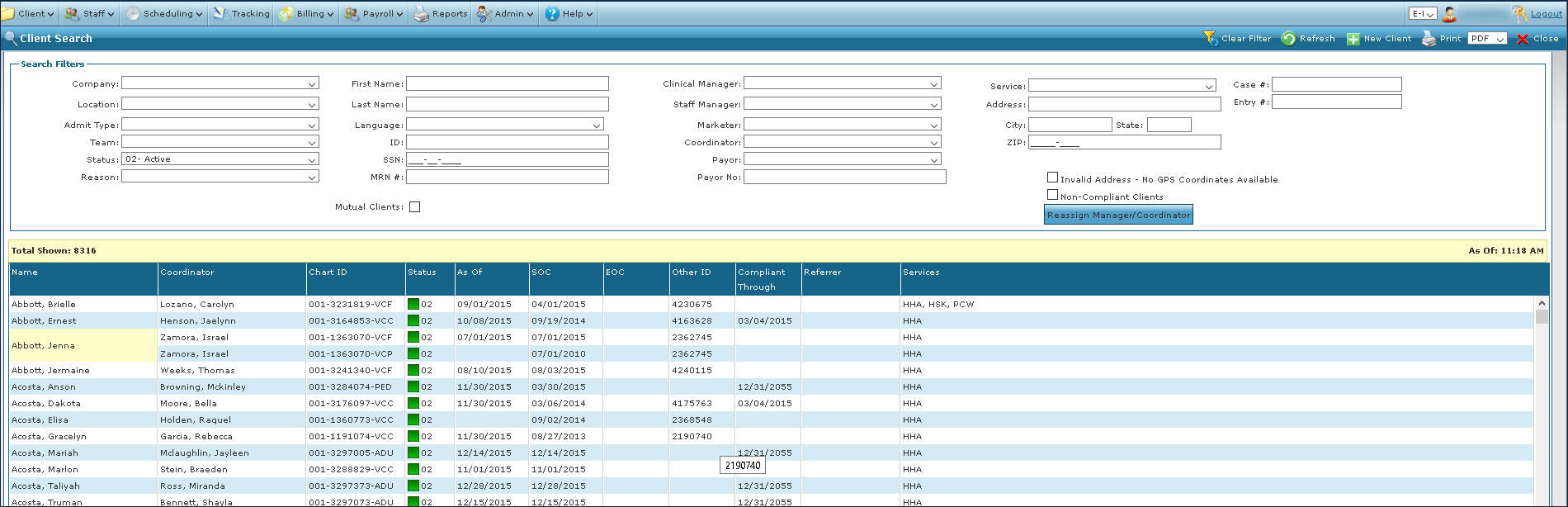1568x507 pixels.
Task: Click the user profile icon near Logout
Action: point(1449,14)
